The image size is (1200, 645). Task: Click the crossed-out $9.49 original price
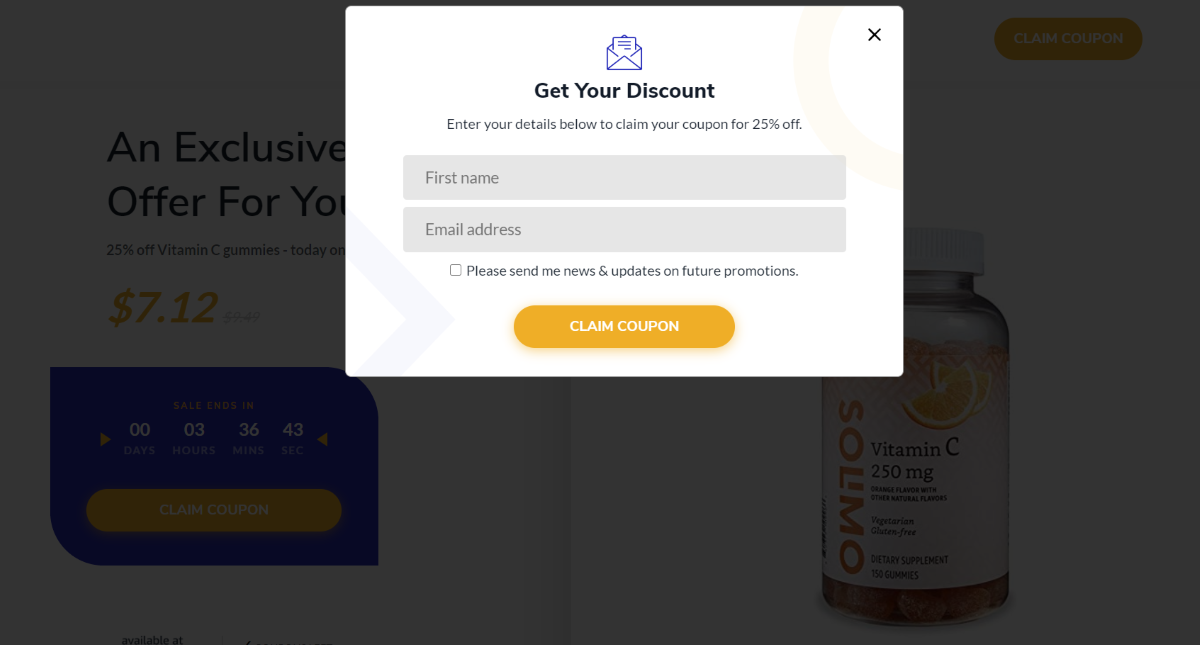pos(241,316)
